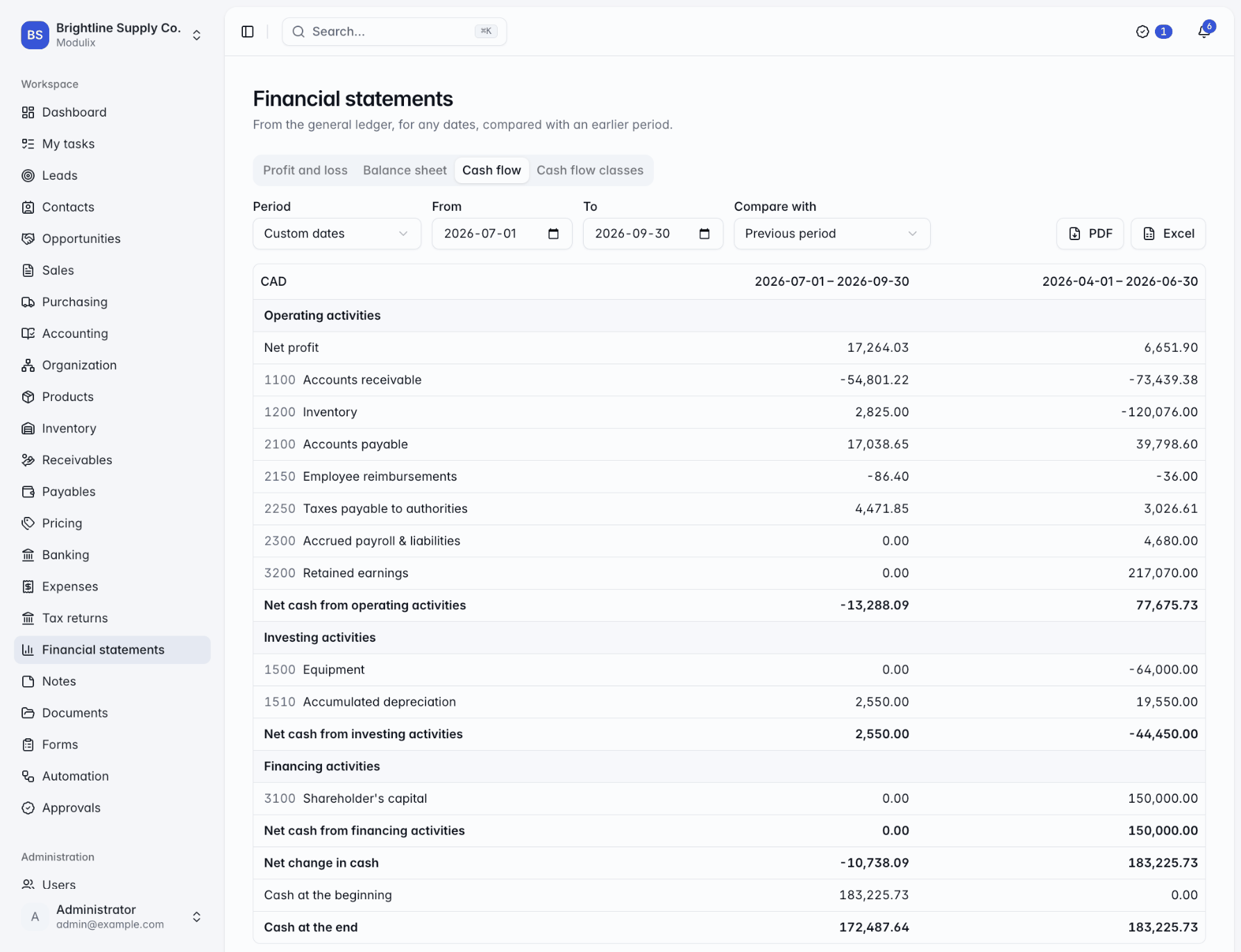Expand Administrator account menu
1241x952 pixels.
(112, 917)
